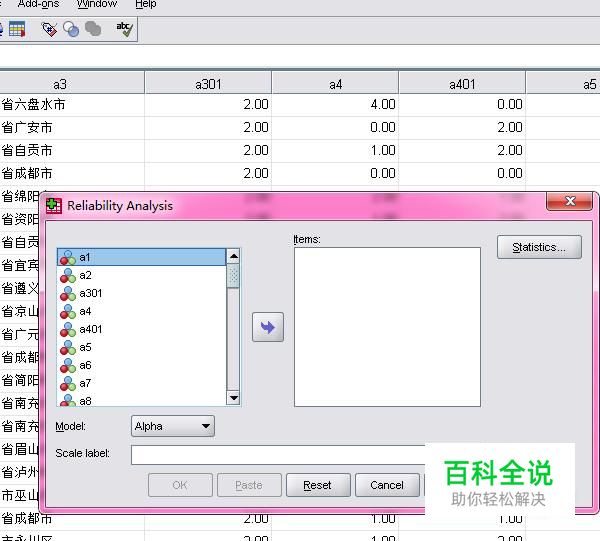600x541 pixels.
Task: Select variable a7 in the list
Action: (141, 383)
